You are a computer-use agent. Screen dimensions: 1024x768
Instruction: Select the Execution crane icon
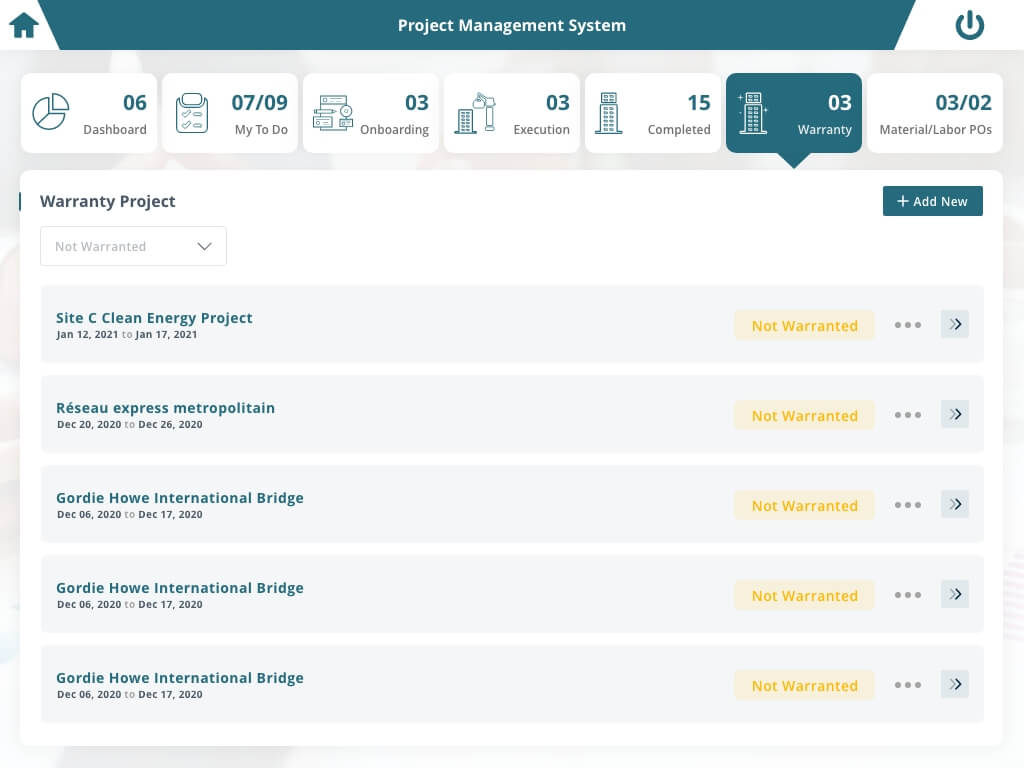pos(475,113)
